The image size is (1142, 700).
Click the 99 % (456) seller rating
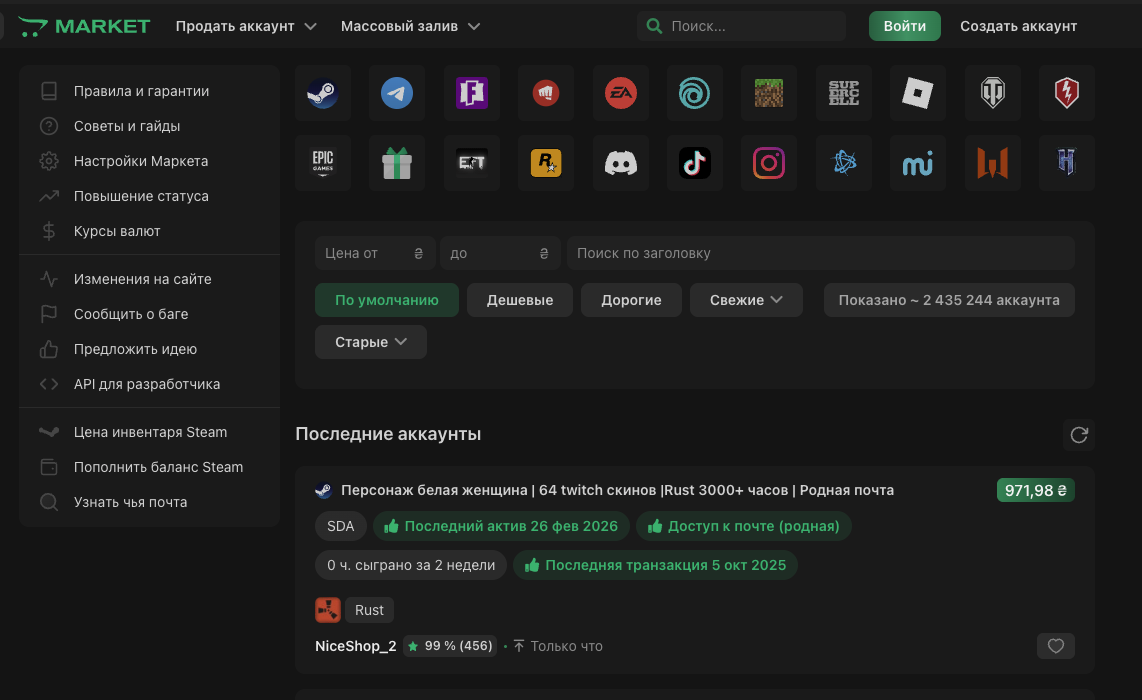[x=450, y=646]
